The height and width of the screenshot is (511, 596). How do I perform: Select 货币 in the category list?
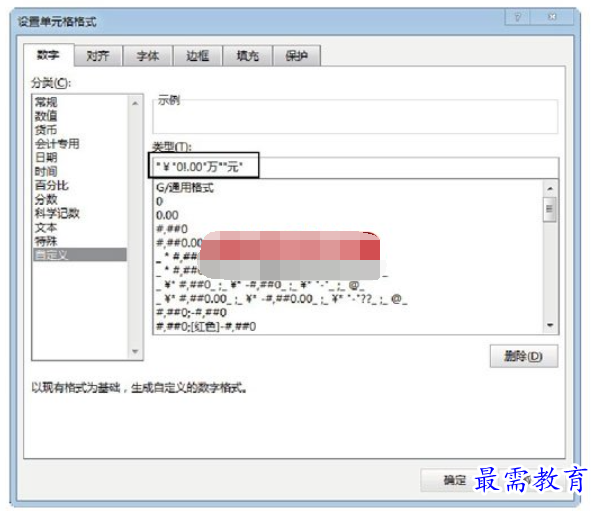tap(46, 130)
